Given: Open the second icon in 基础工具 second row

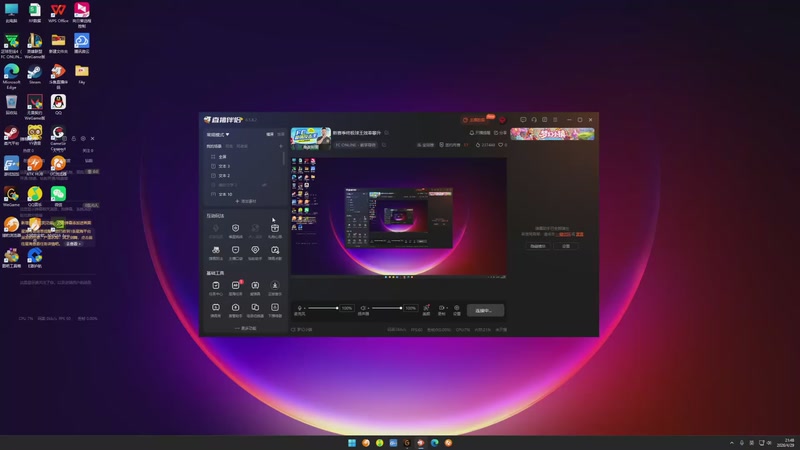Looking at the screenshot, I should click(x=235, y=308).
